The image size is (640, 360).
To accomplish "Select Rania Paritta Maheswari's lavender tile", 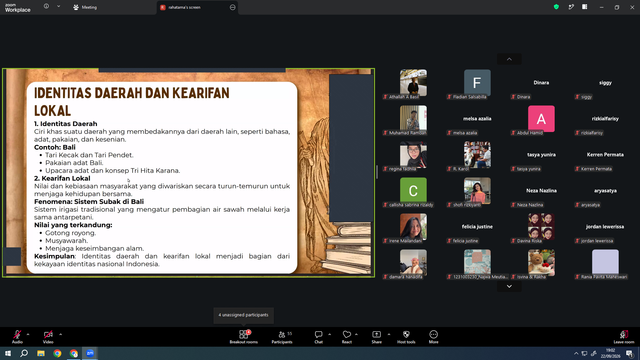I will tap(605, 262).
